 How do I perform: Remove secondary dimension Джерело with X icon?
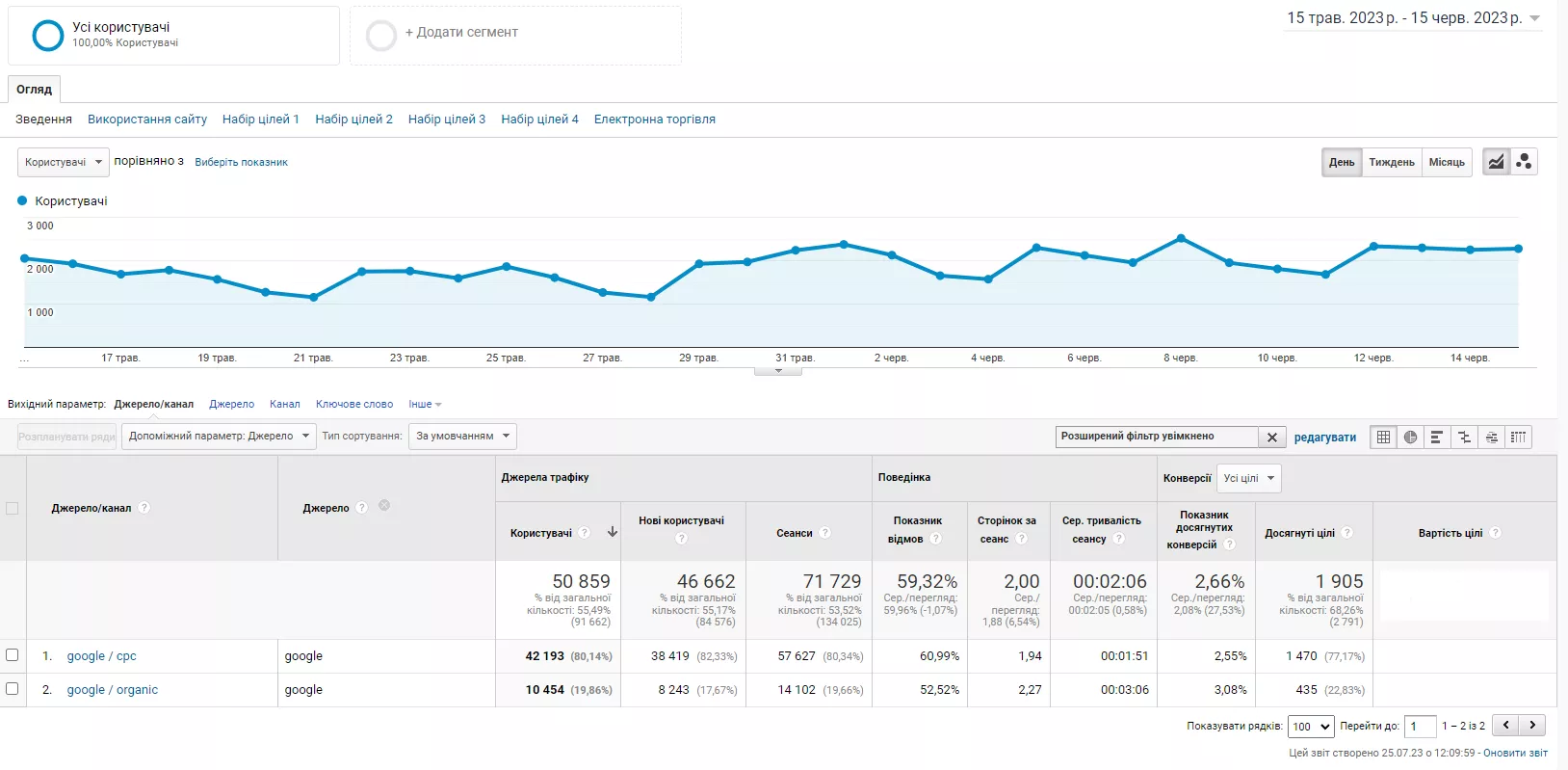pos(384,506)
